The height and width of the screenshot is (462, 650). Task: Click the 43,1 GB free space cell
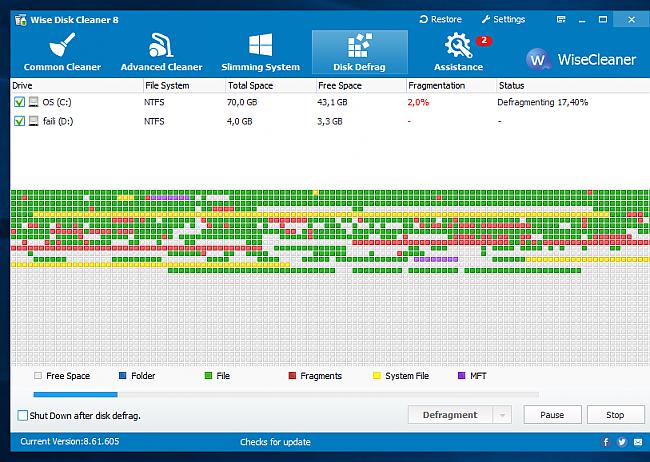(332, 102)
